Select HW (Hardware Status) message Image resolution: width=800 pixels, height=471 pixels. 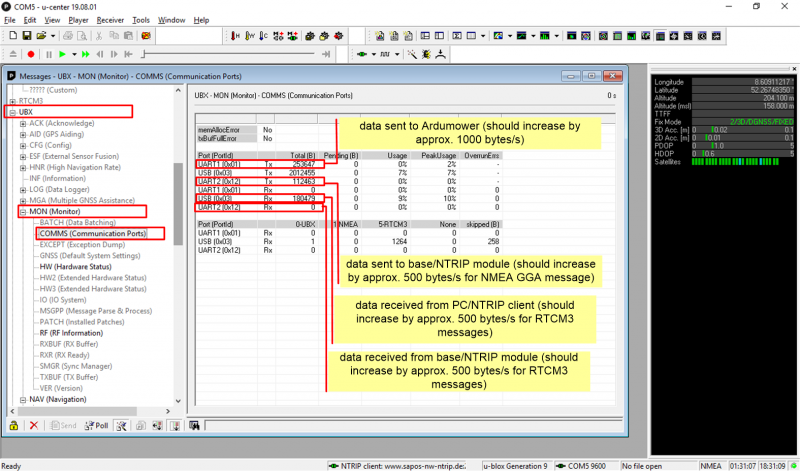point(76,267)
